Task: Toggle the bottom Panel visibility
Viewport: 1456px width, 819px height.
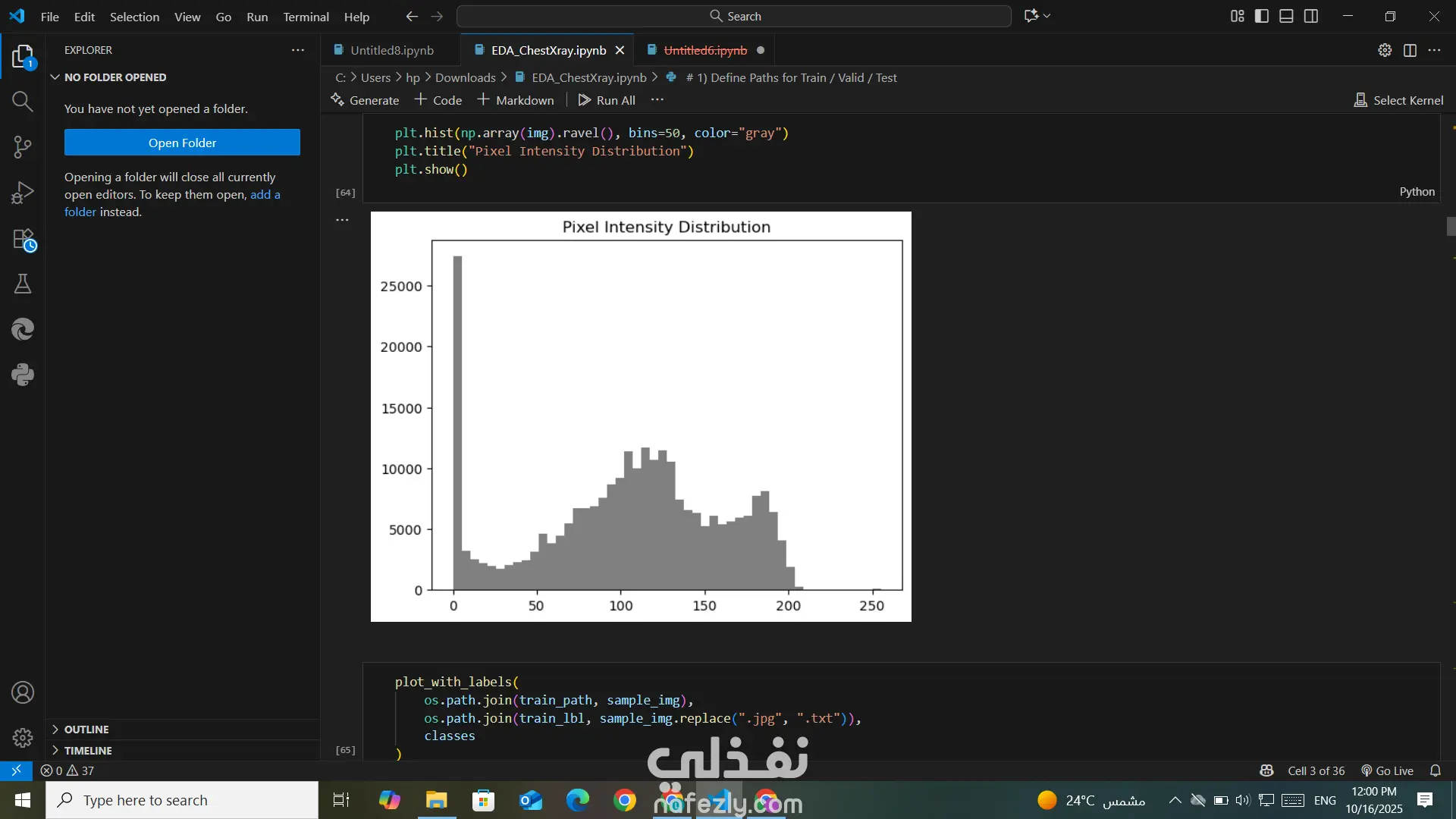Action: pyautogui.click(x=1286, y=16)
